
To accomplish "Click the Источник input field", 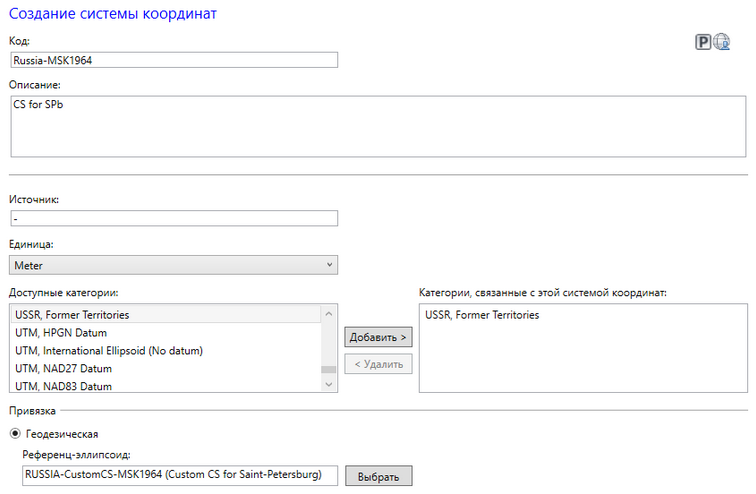I will click(x=174, y=218).
